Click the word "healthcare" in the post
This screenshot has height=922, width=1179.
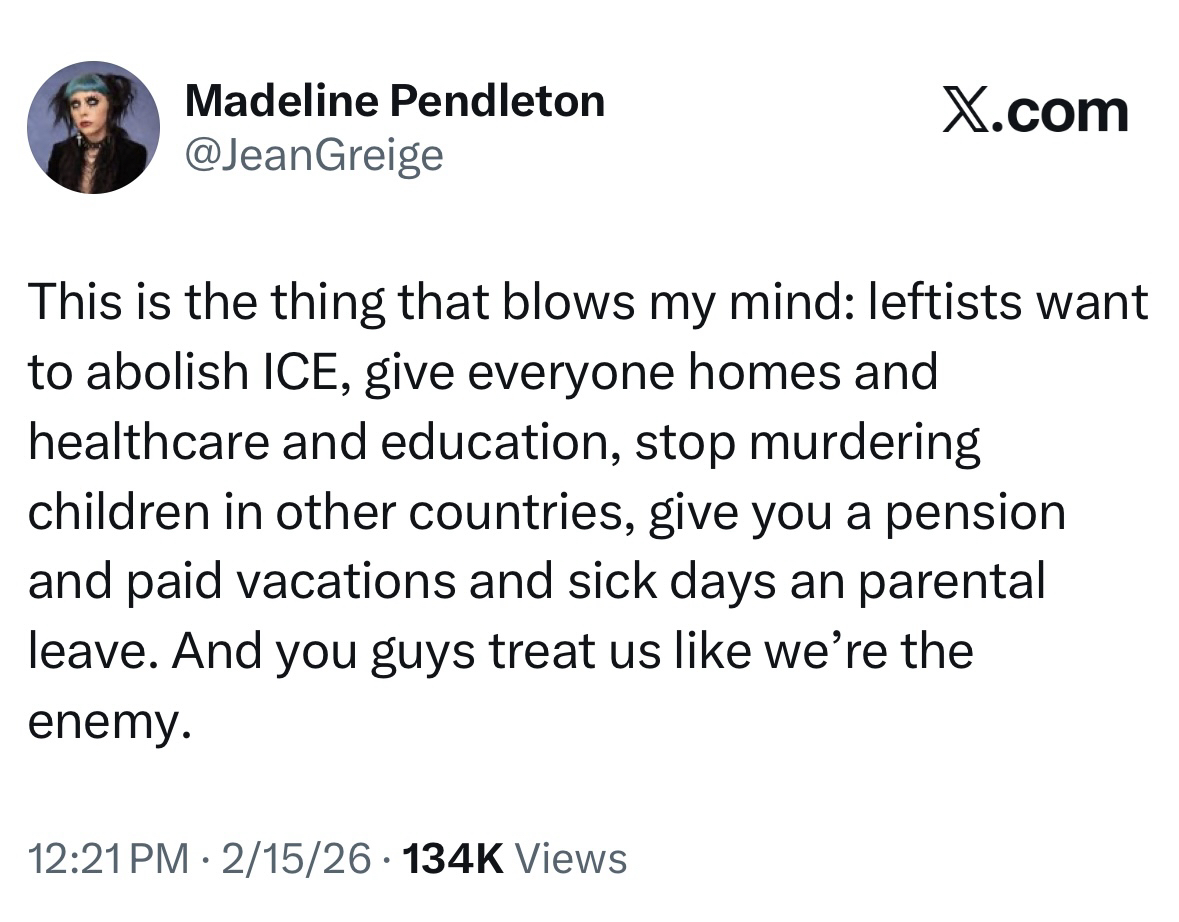(146, 443)
